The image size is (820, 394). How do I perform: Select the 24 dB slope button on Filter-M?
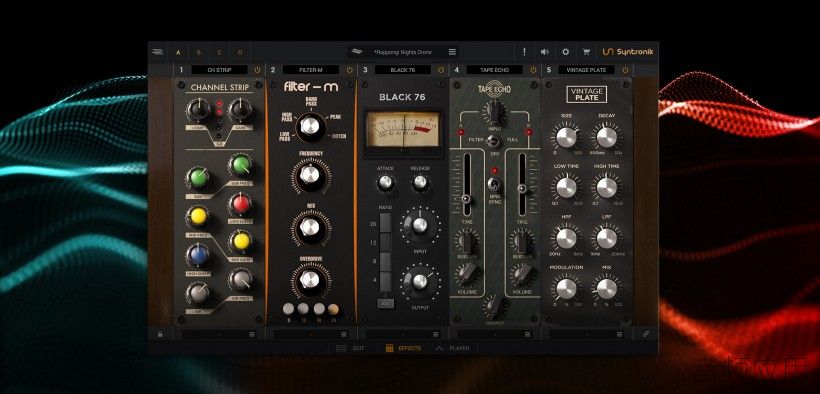coord(333,309)
